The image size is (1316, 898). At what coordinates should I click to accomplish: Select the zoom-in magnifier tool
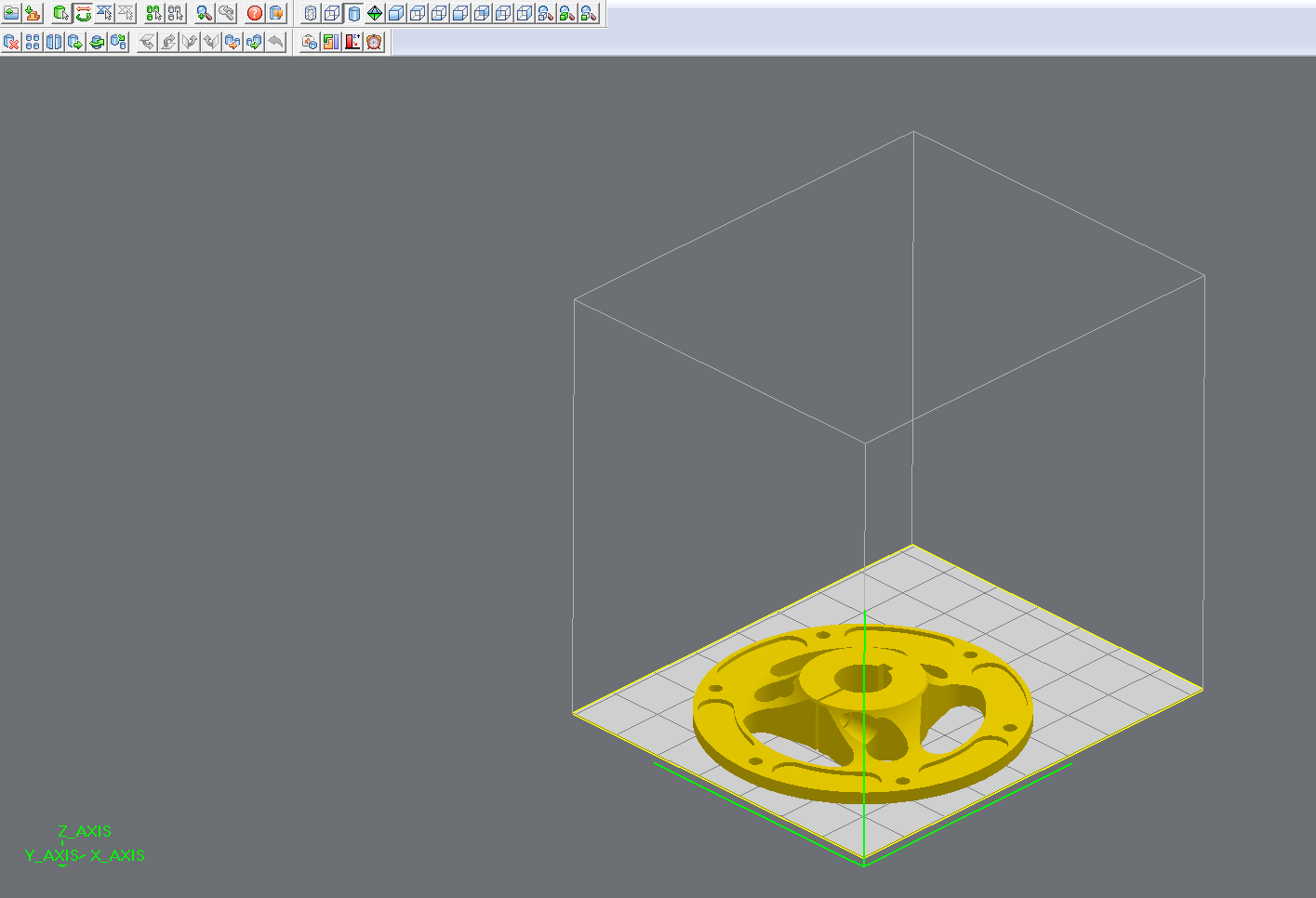204,14
